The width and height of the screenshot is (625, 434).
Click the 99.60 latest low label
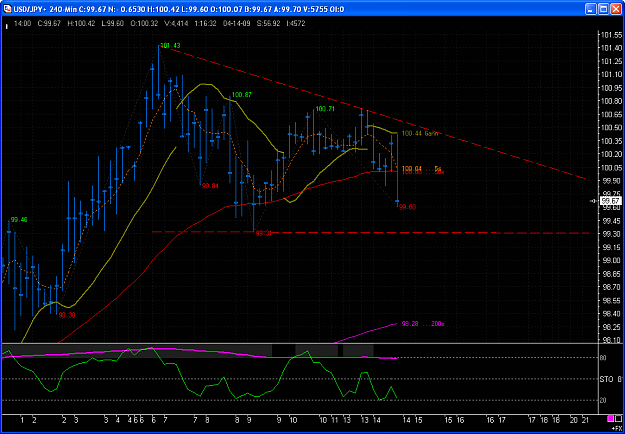(x=408, y=207)
